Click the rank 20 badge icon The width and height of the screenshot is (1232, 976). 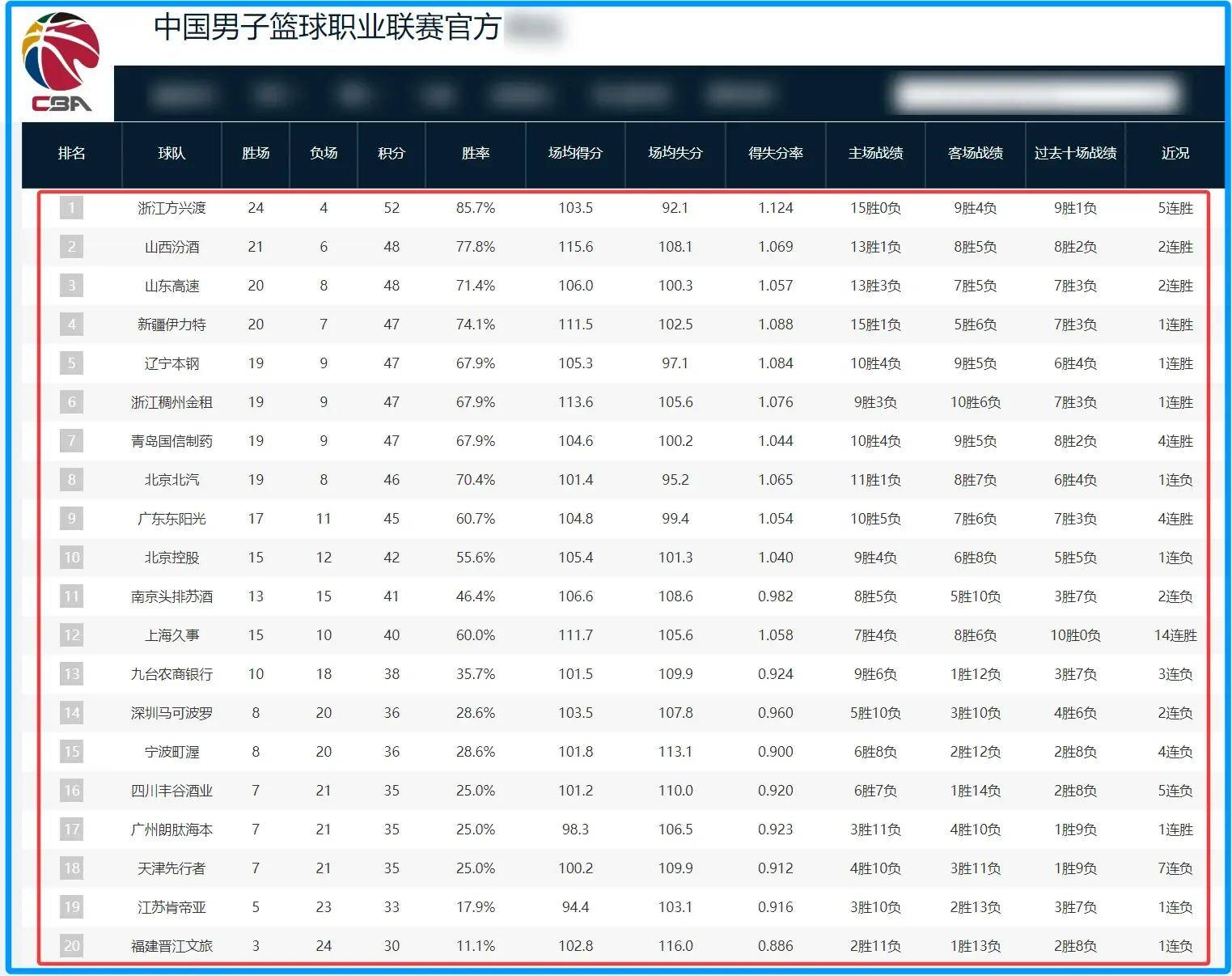[72, 946]
